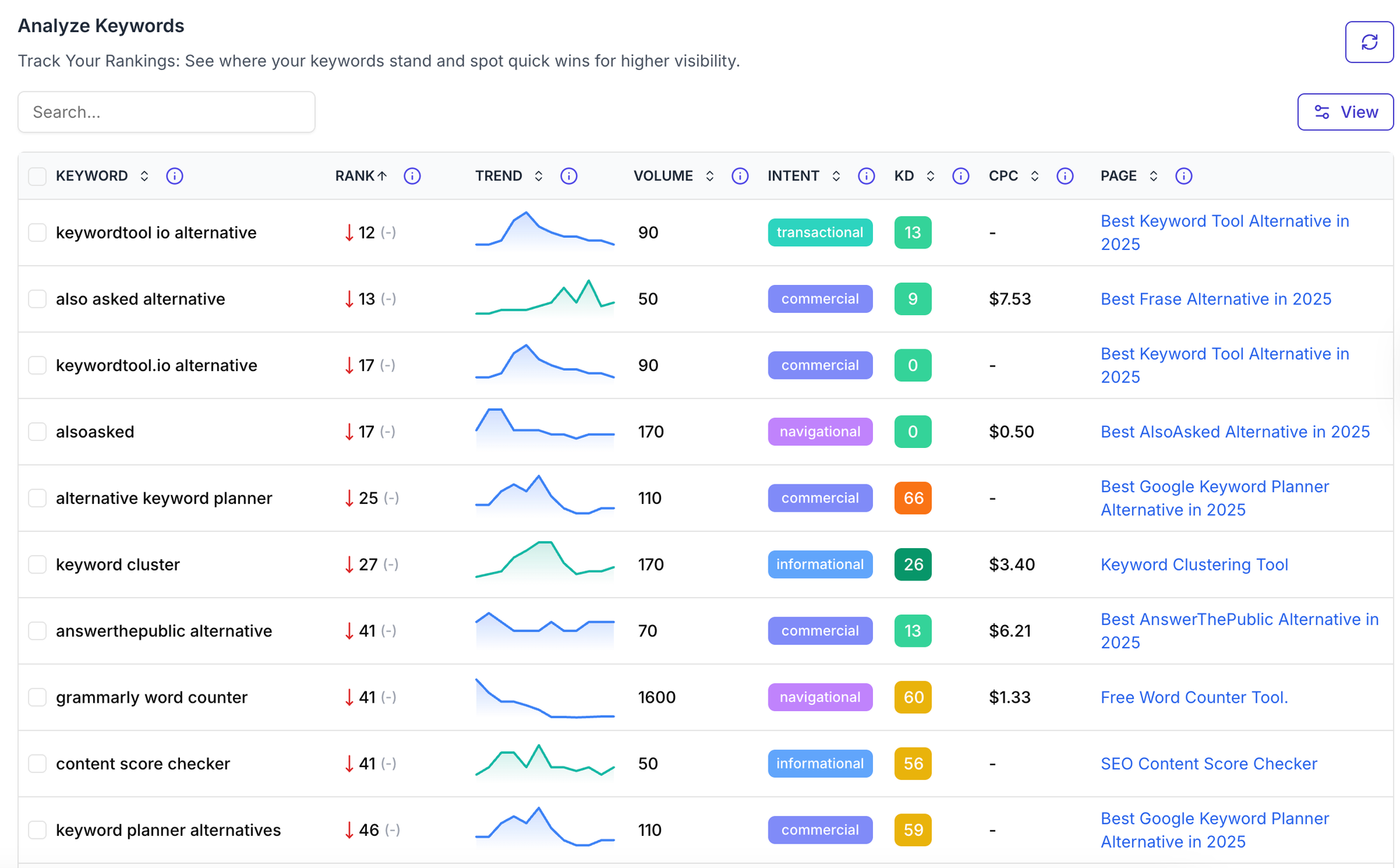1400x868 pixels.
Task: Open the CPC info icon
Action: pyautogui.click(x=1065, y=176)
